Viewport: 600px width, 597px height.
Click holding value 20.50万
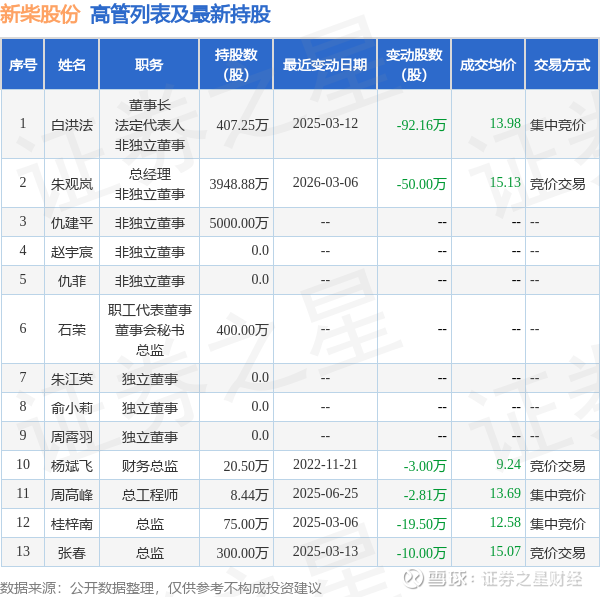pos(246,466)
